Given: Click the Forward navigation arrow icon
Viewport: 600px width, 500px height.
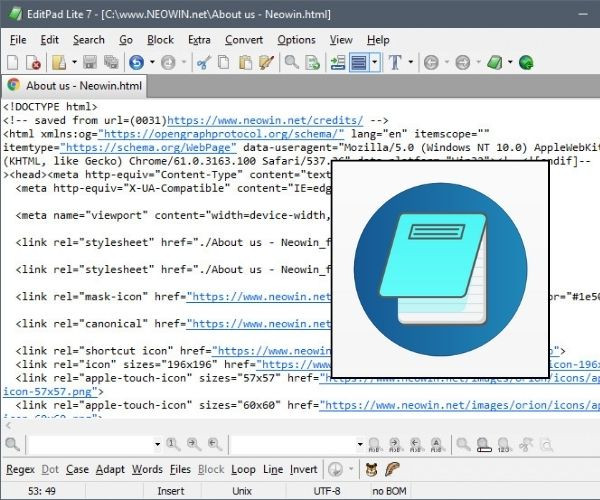Looking at the screenshot, I should click(x=463, y=62).
